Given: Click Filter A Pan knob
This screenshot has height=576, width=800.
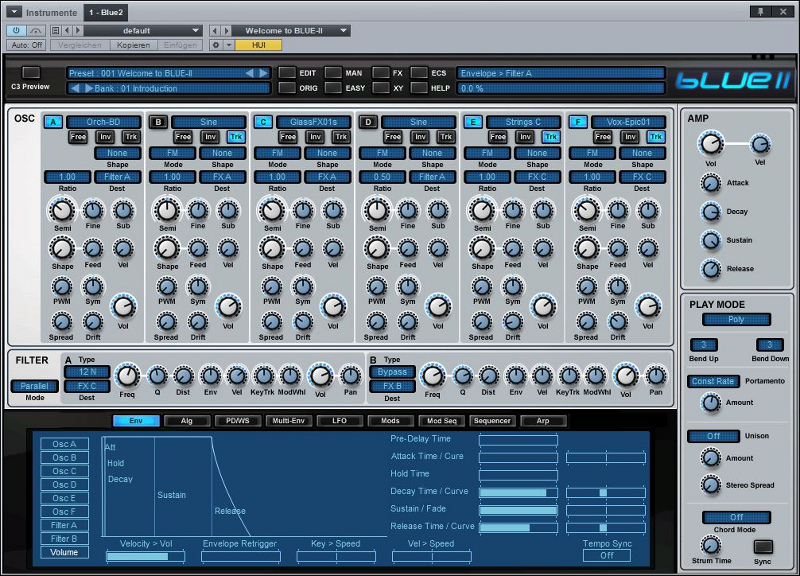Looking at the screenshot, I should coord(350,377).
